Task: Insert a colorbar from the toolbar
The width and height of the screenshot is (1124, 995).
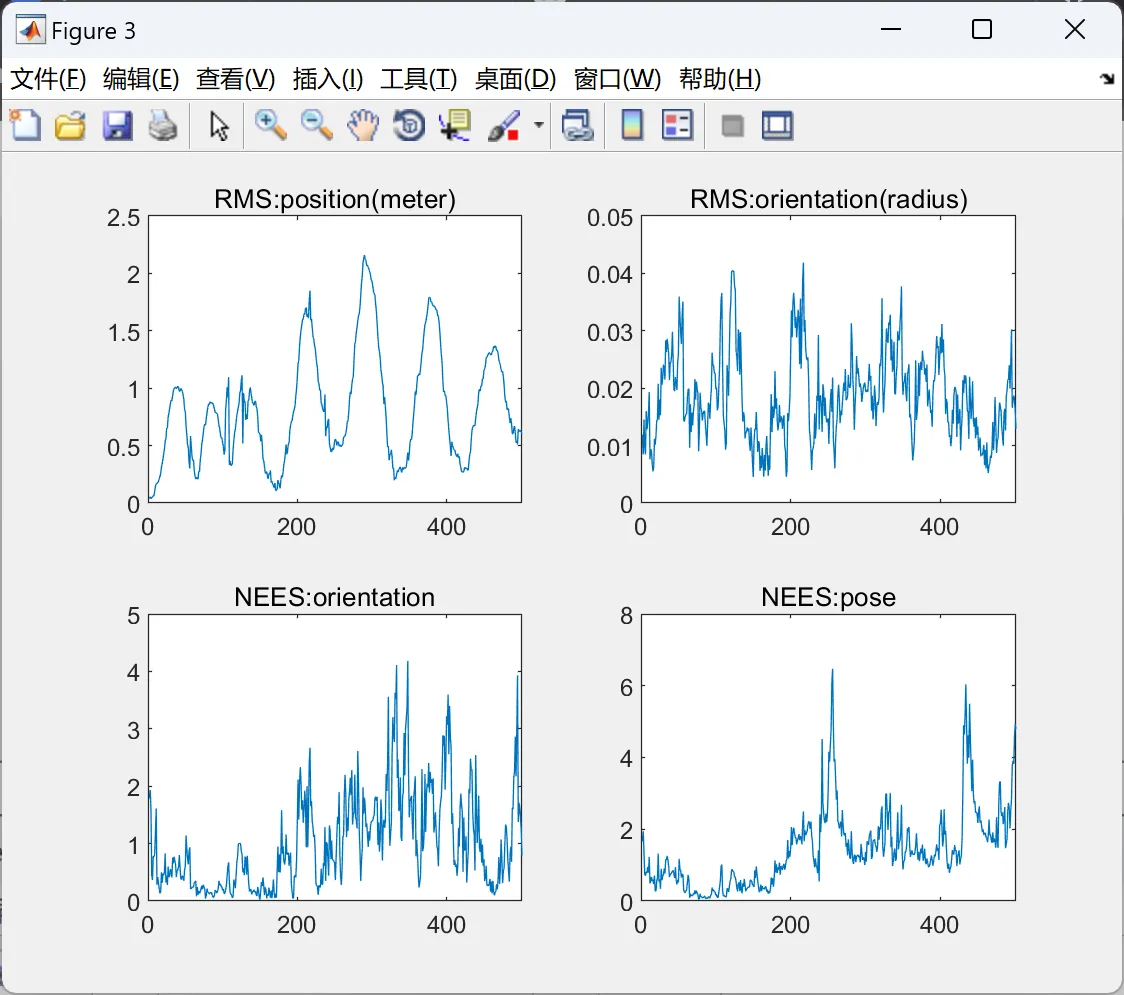Action: pyautogui.click(x=632, y=125)
